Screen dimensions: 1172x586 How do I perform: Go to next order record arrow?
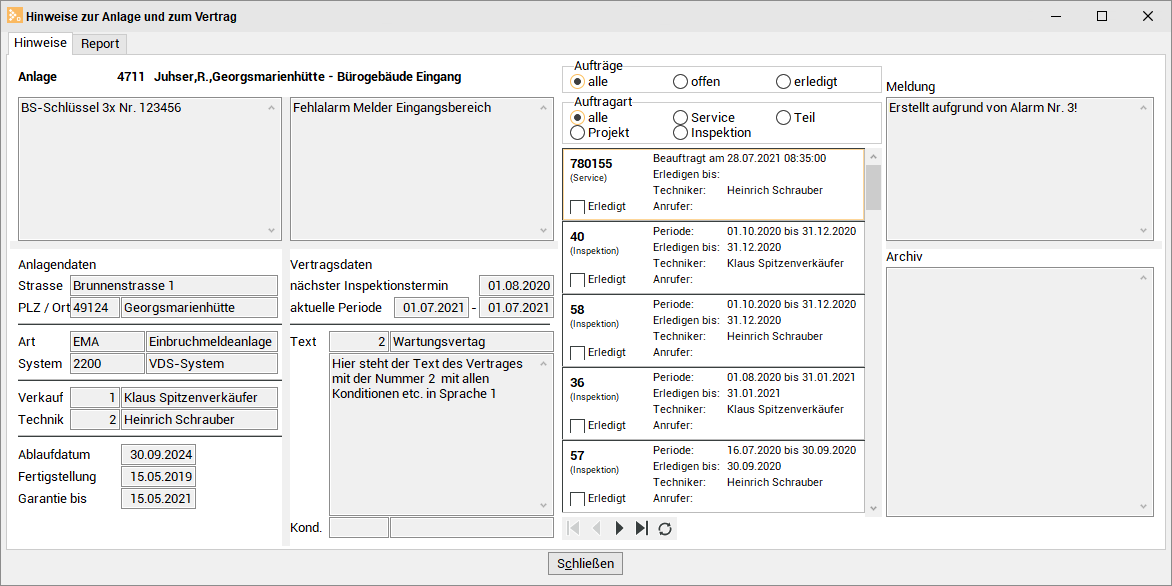click(x=619, y=528)
